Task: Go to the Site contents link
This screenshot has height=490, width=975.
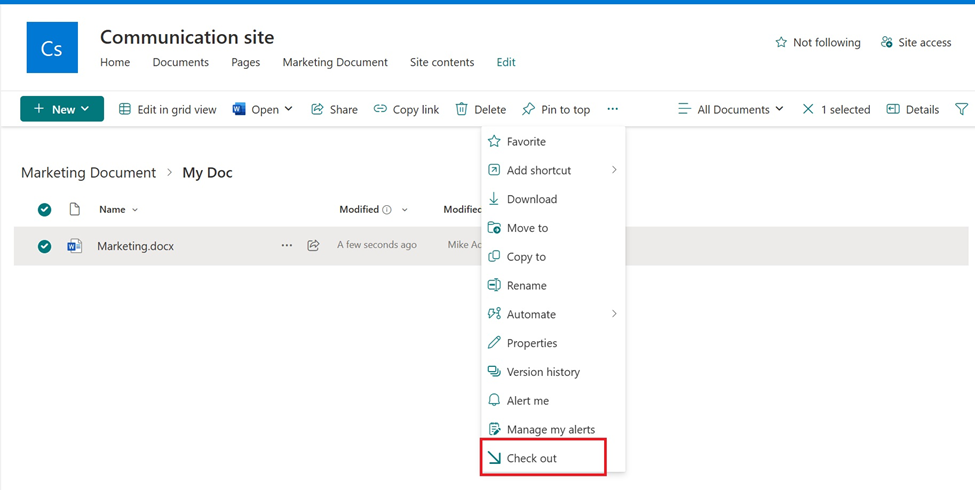Action: tap(442, 62)
